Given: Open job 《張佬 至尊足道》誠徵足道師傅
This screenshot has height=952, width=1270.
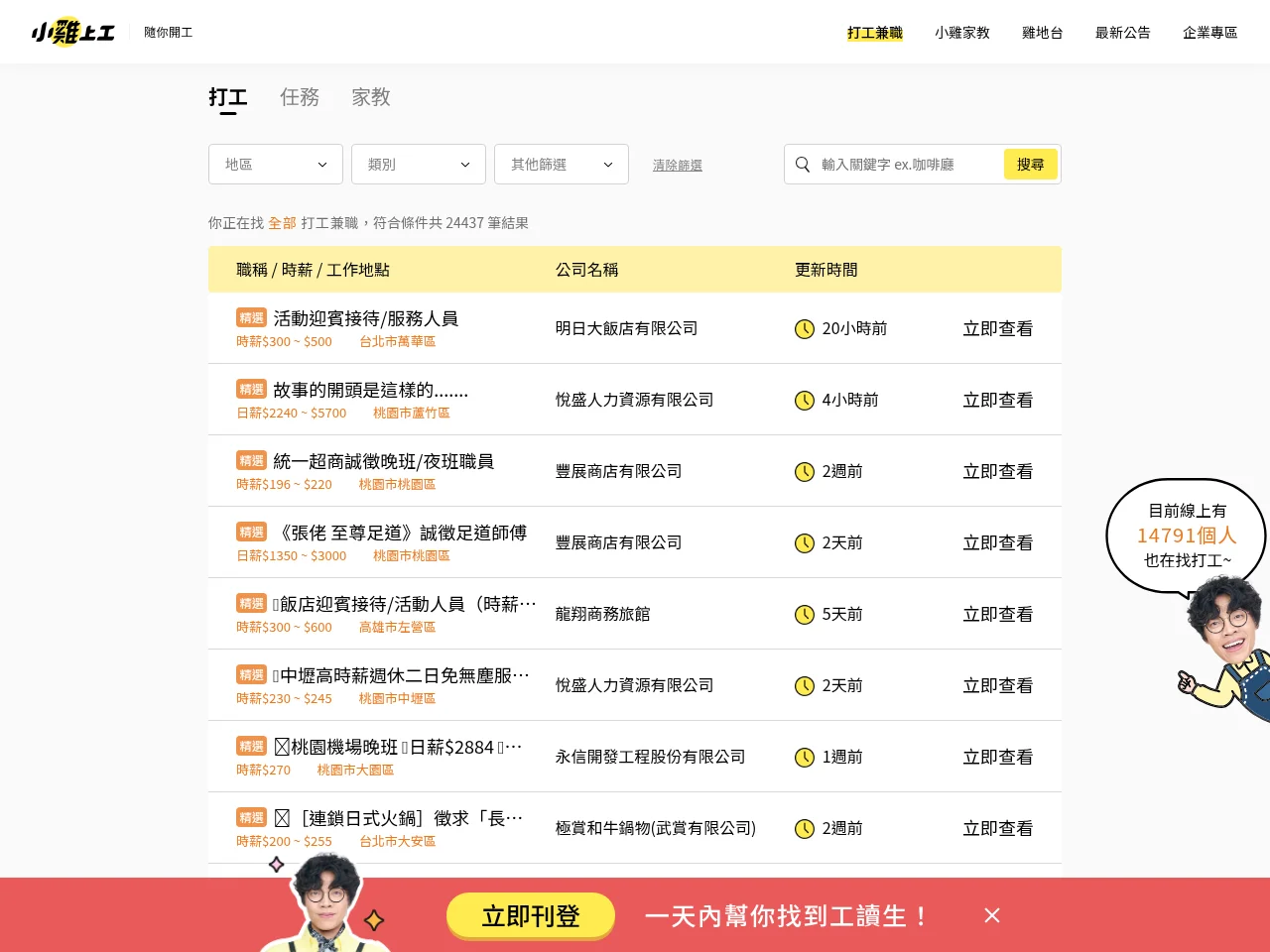Looking at the screenshot, I should pyautogui.click(x=400, y=533).
